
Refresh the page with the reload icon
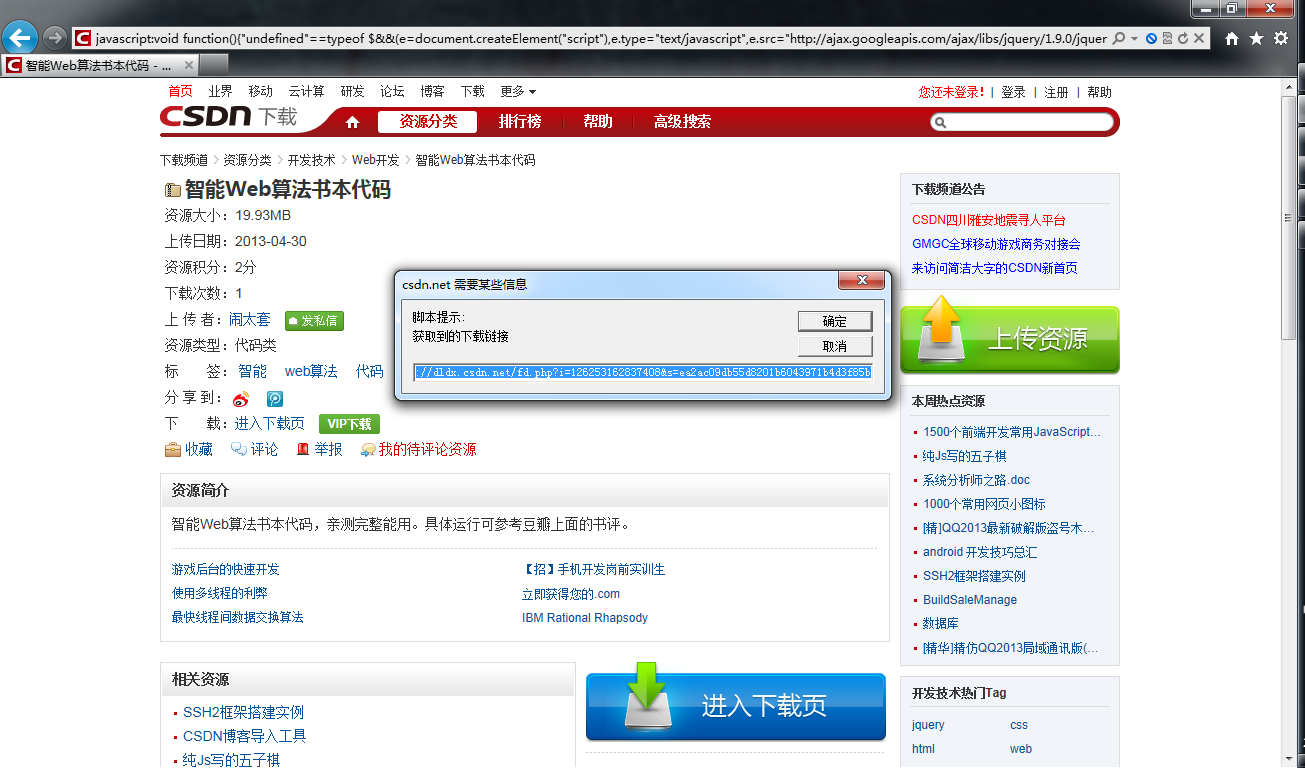1183,38
